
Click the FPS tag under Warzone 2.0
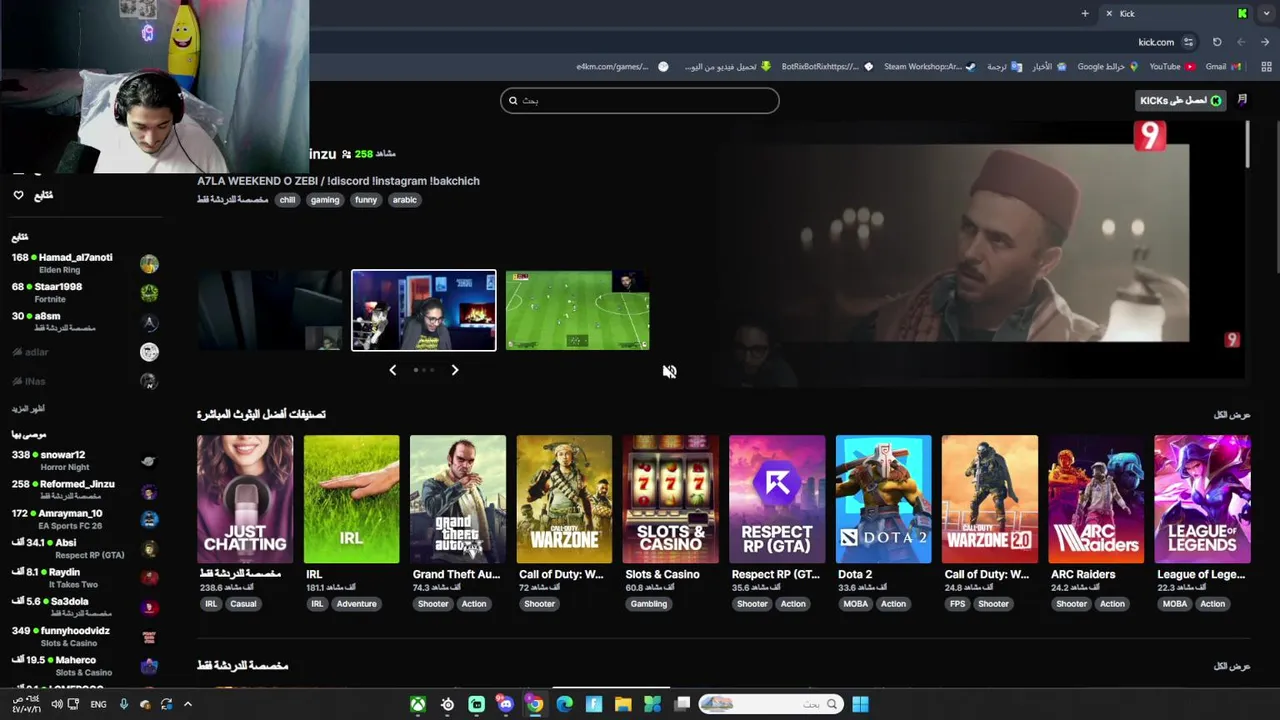(x=958, y=604)
